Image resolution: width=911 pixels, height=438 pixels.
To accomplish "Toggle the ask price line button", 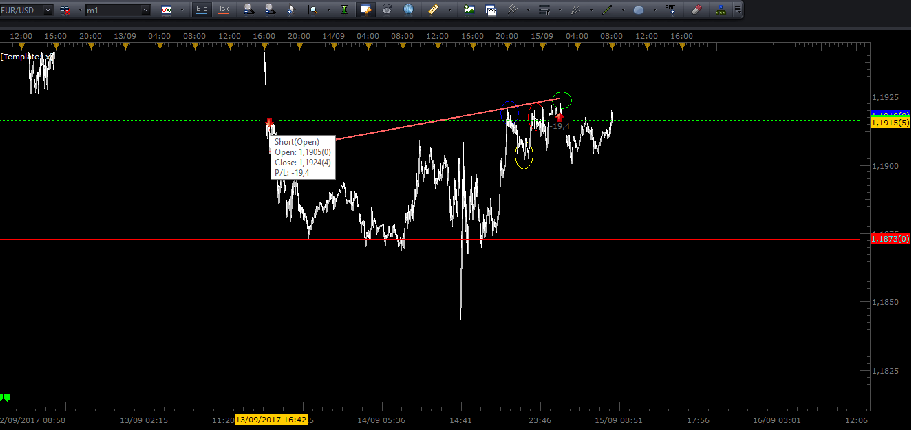I will click(223, 9).
